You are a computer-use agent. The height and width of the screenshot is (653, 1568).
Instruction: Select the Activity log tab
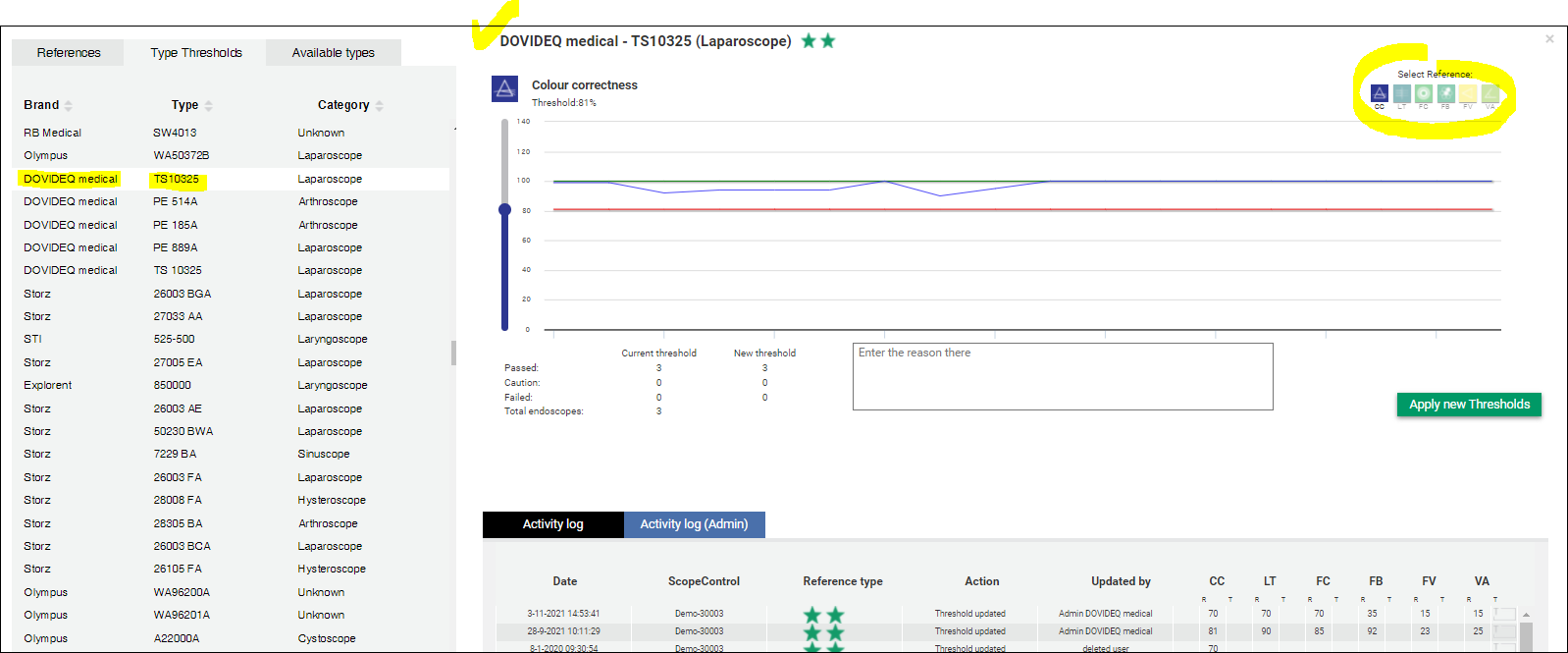552,524
